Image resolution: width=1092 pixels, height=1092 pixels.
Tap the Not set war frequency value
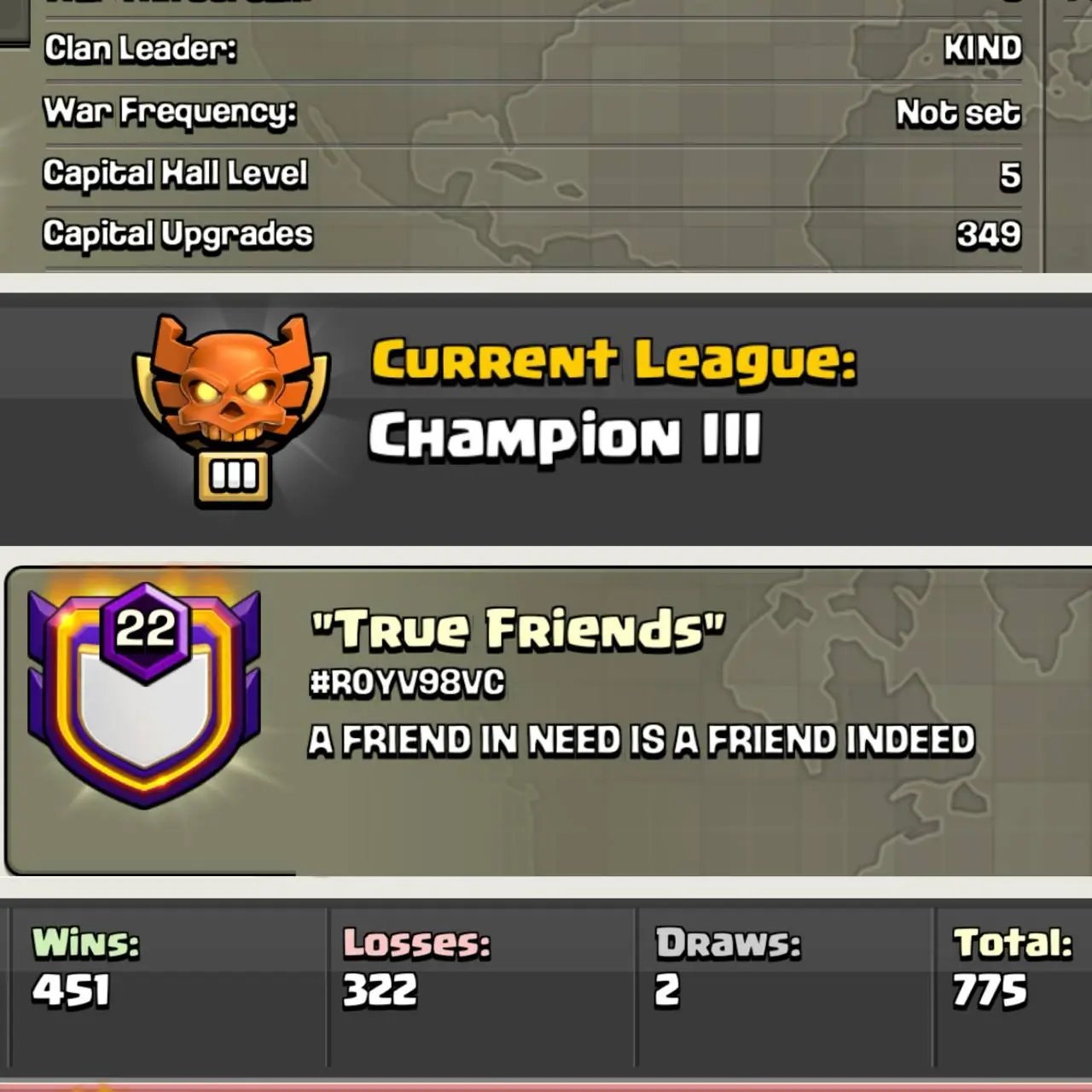[x=958, y=113]
